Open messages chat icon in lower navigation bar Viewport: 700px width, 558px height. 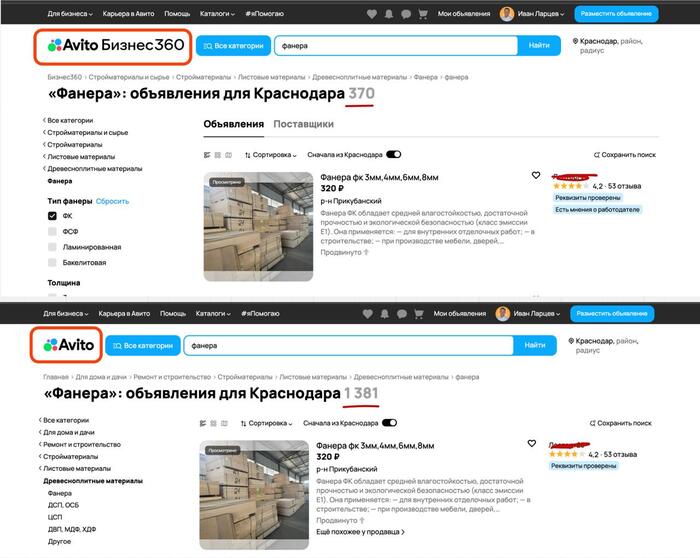click(x=402, y=313)
